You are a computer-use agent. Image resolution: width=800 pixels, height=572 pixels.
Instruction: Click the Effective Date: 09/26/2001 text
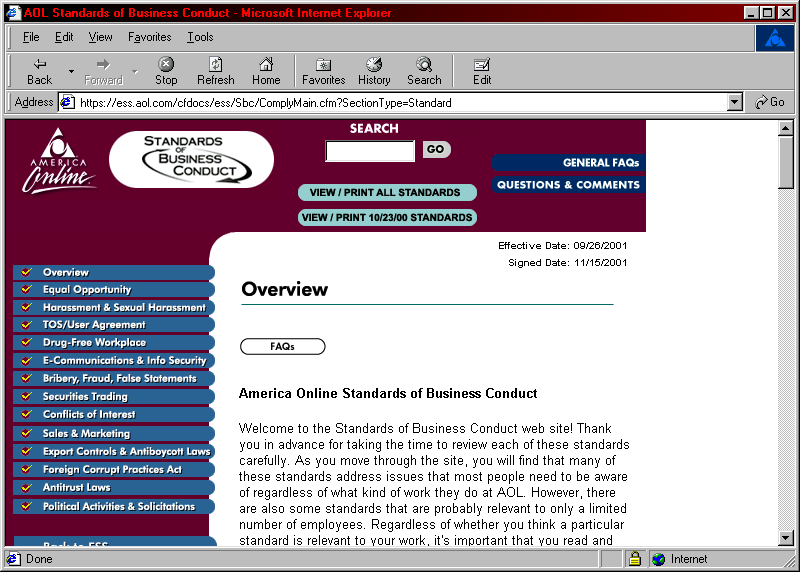point(562,246)
